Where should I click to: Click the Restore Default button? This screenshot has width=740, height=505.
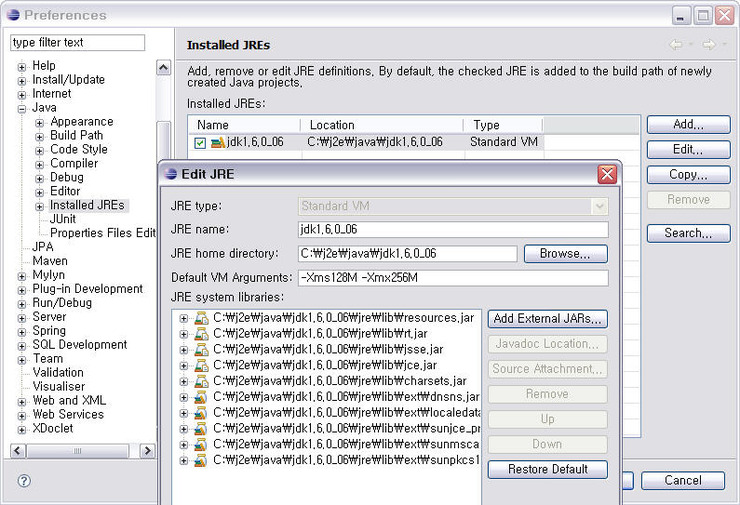click(547, 469)
